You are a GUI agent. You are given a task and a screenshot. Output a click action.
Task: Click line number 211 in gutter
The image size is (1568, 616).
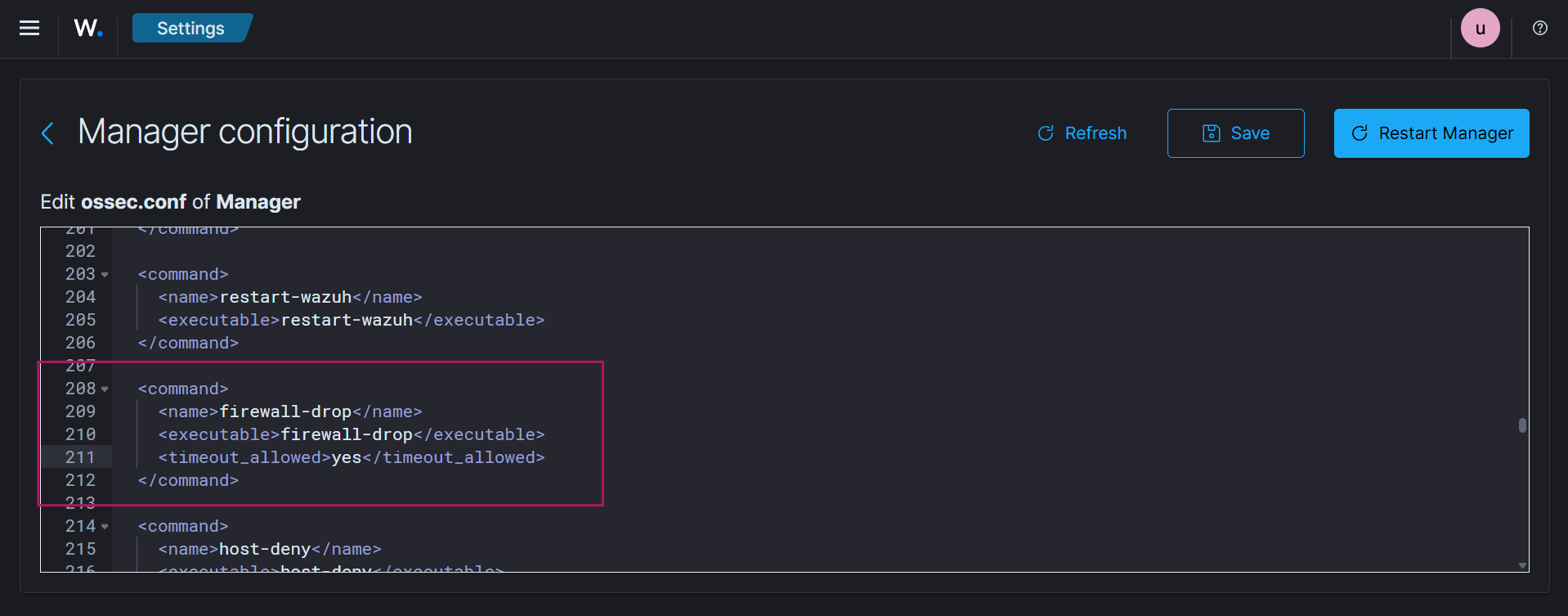pyautogui.click(x=80, y=458)
